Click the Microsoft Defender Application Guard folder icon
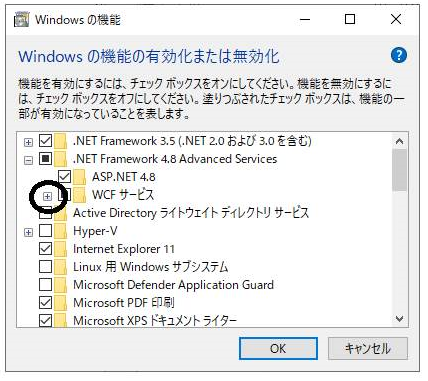 [x=61, y=285]
